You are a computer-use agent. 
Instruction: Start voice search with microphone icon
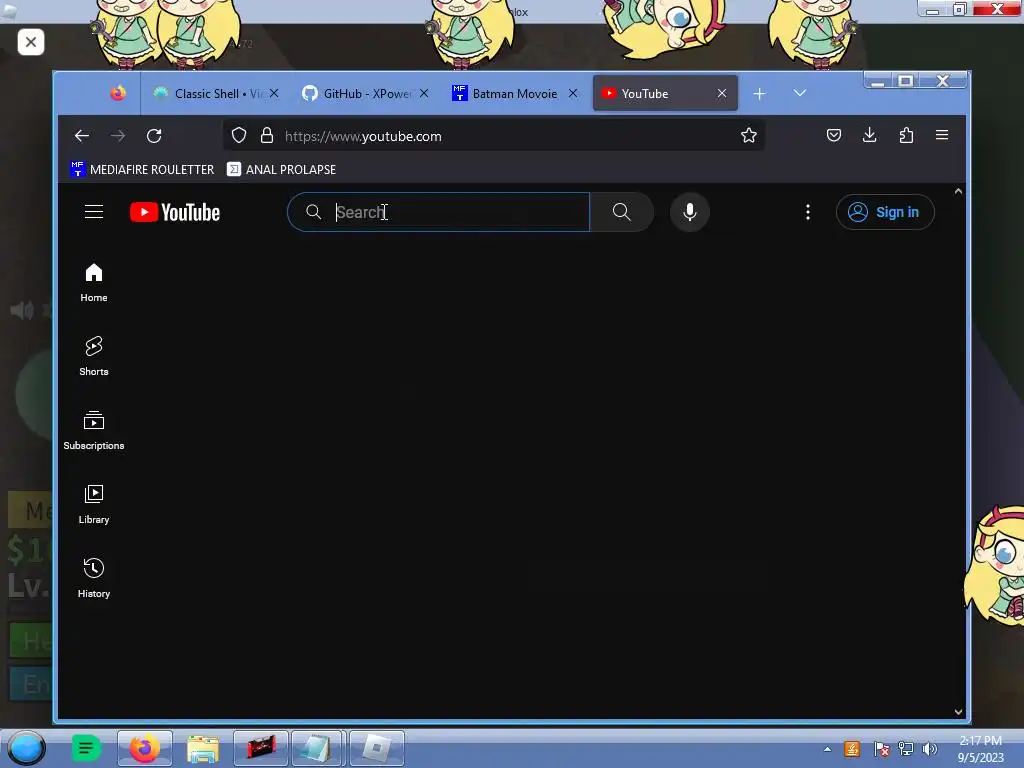pos(690,212)
